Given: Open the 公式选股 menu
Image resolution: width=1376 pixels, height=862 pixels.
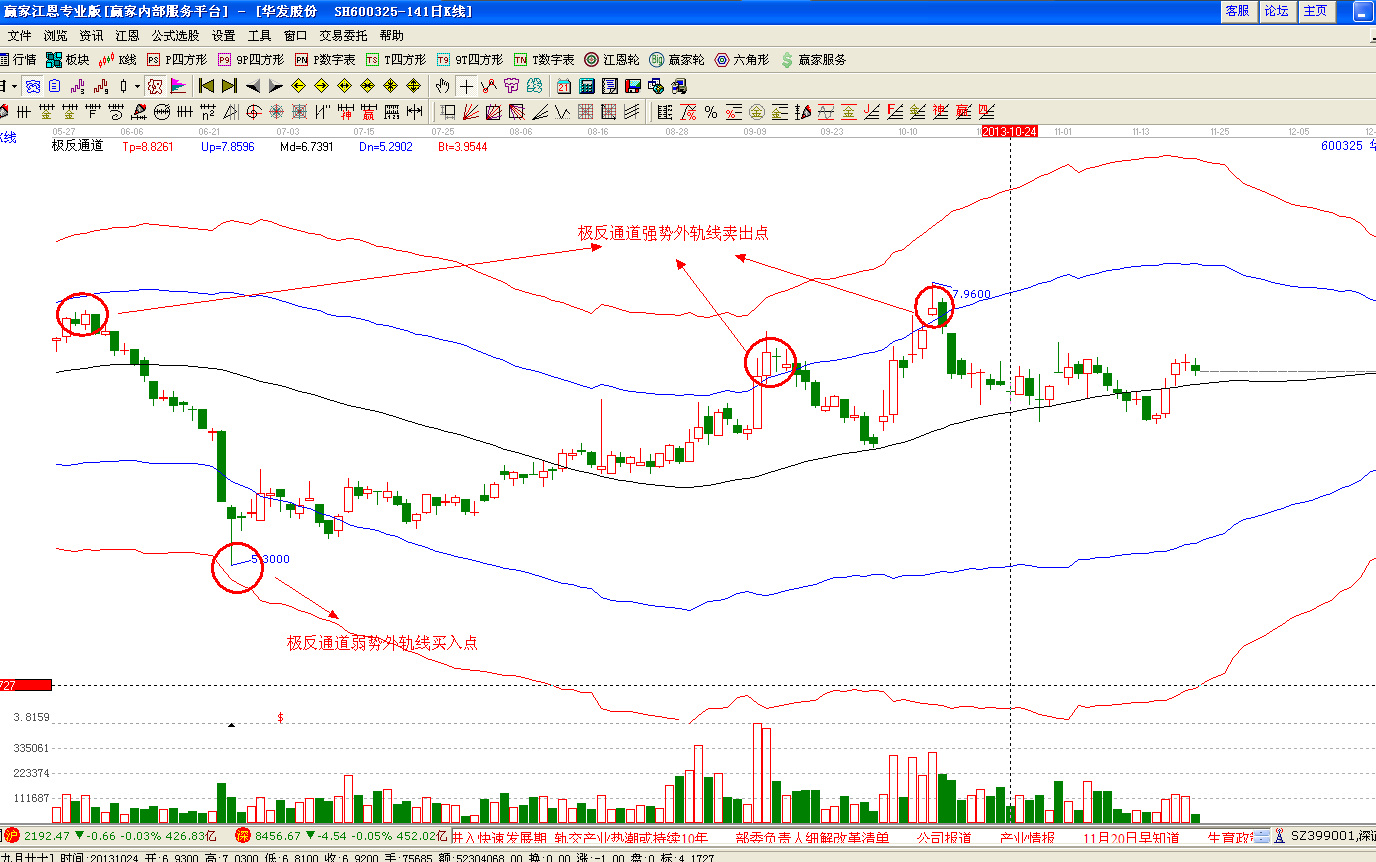Looking at the screenshot, I should 175,36.
